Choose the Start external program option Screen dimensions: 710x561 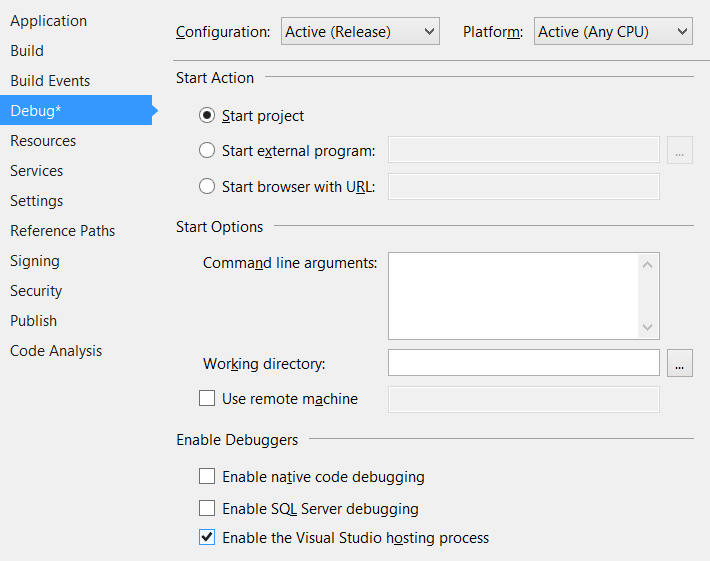click(x=207, y=151)
